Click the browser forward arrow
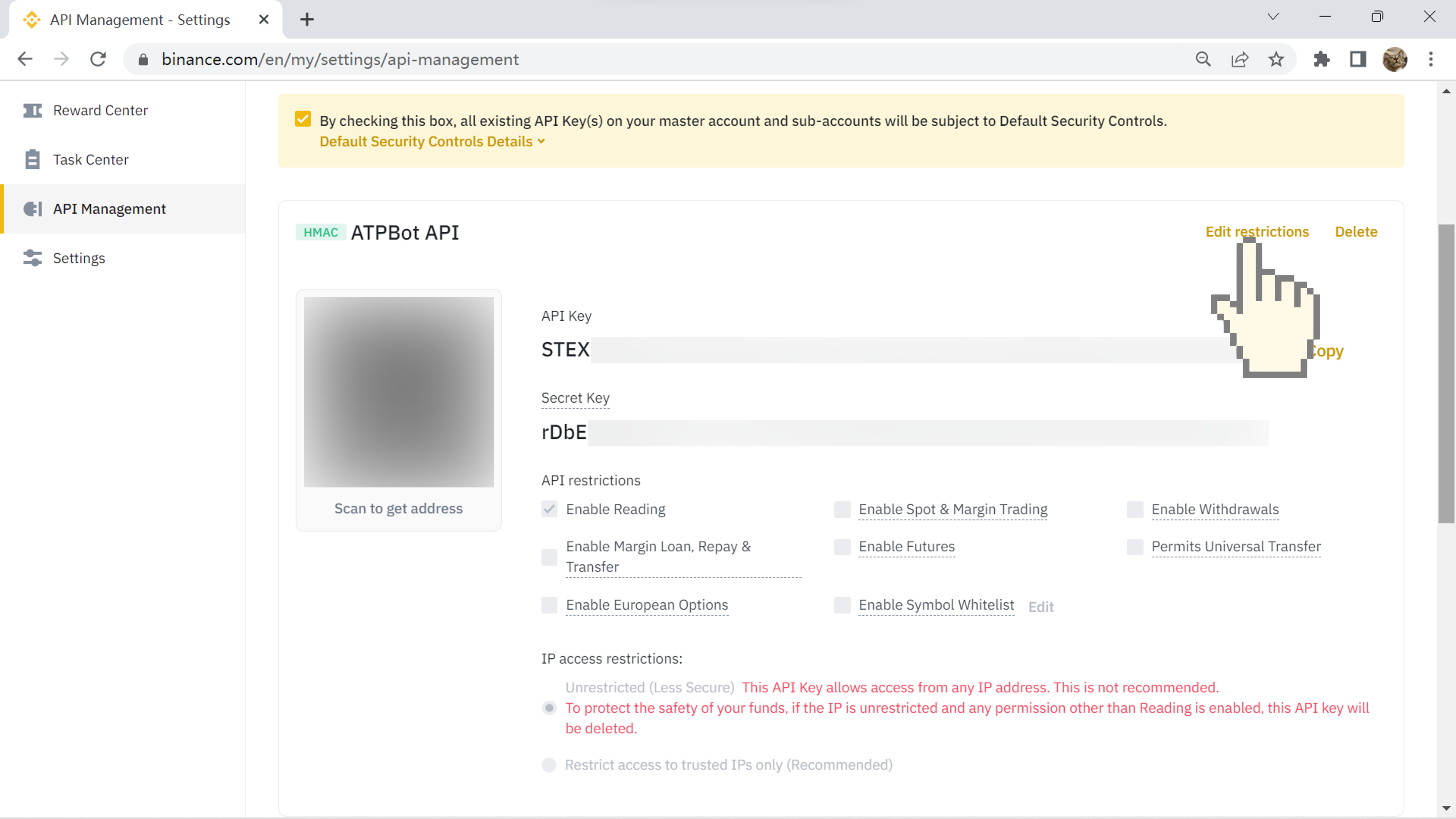Image resolution: width=1456 pixels, height=819 pixels. click(61, 59)
